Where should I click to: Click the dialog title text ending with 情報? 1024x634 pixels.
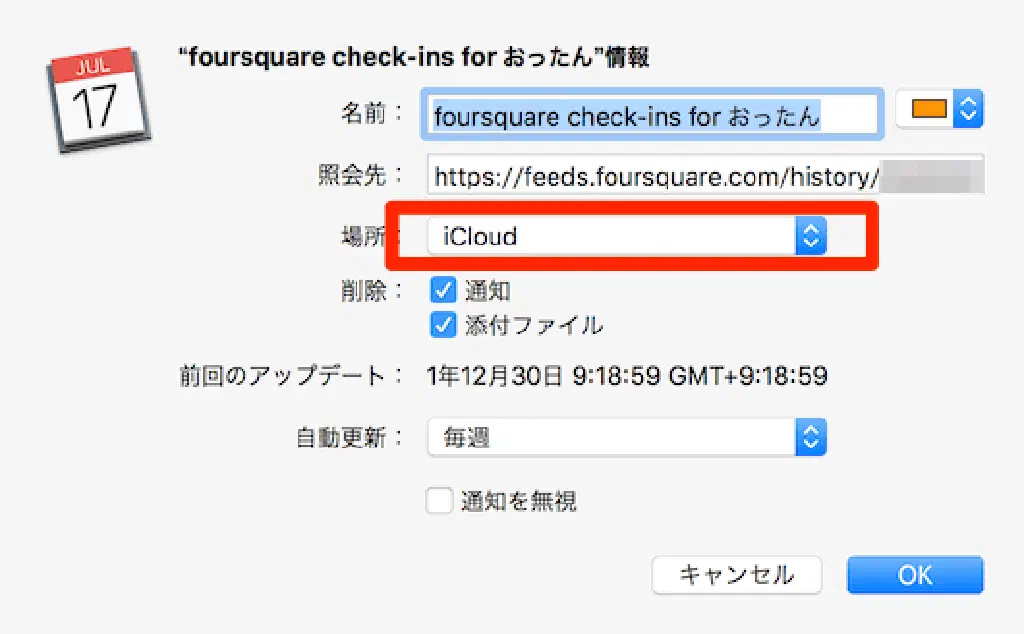click(413, 58)
